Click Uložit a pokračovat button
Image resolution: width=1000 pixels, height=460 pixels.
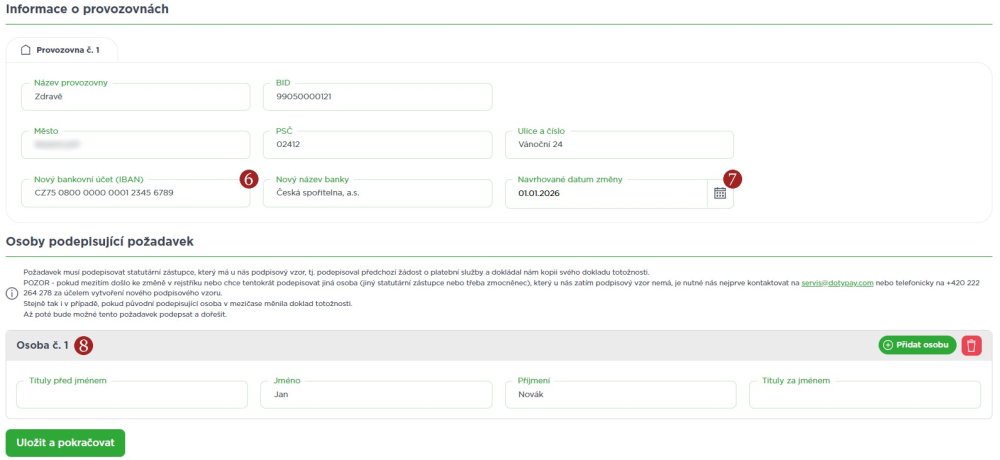click(65, 443)
